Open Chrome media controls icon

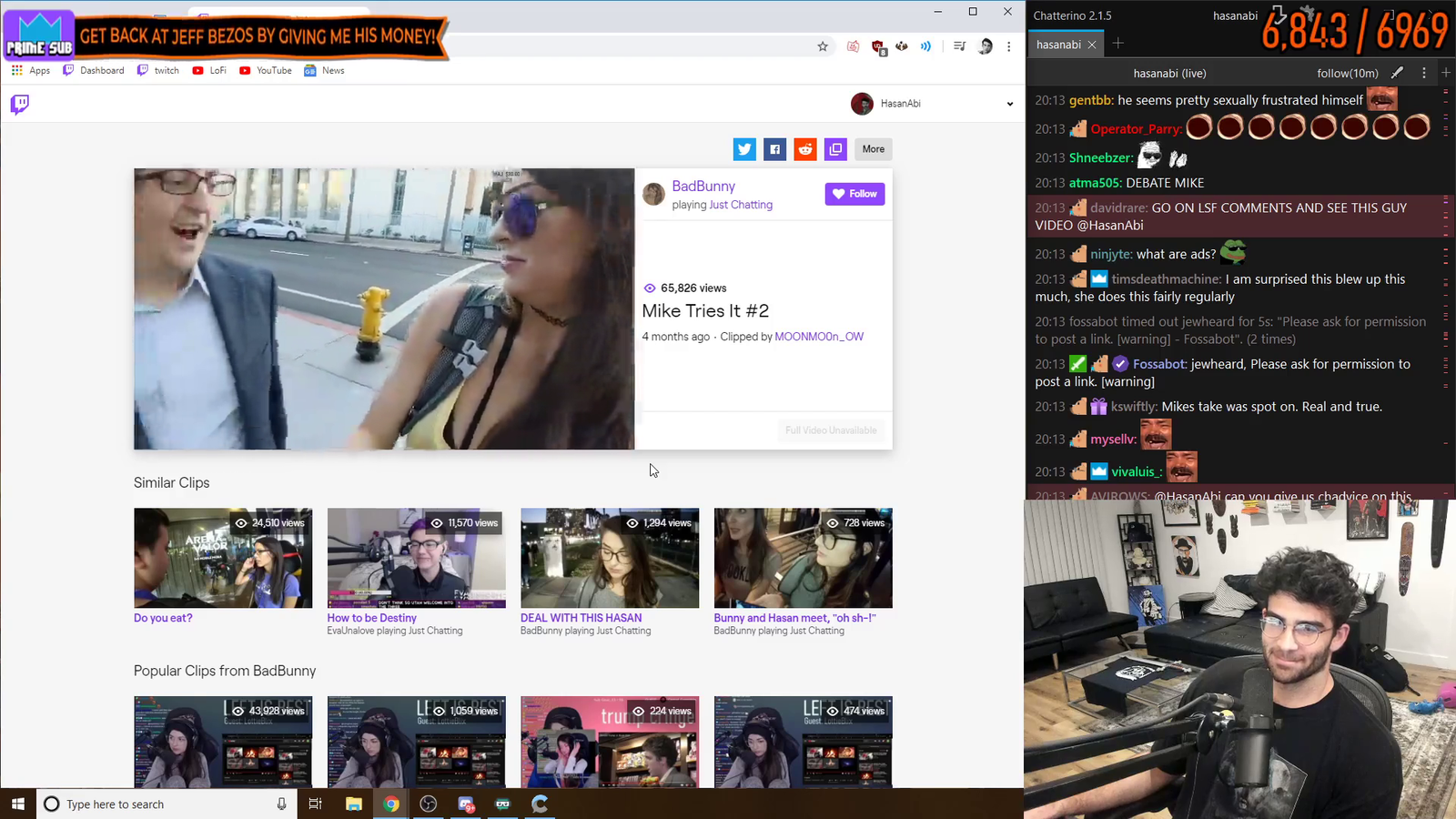(x=959, y=46)
